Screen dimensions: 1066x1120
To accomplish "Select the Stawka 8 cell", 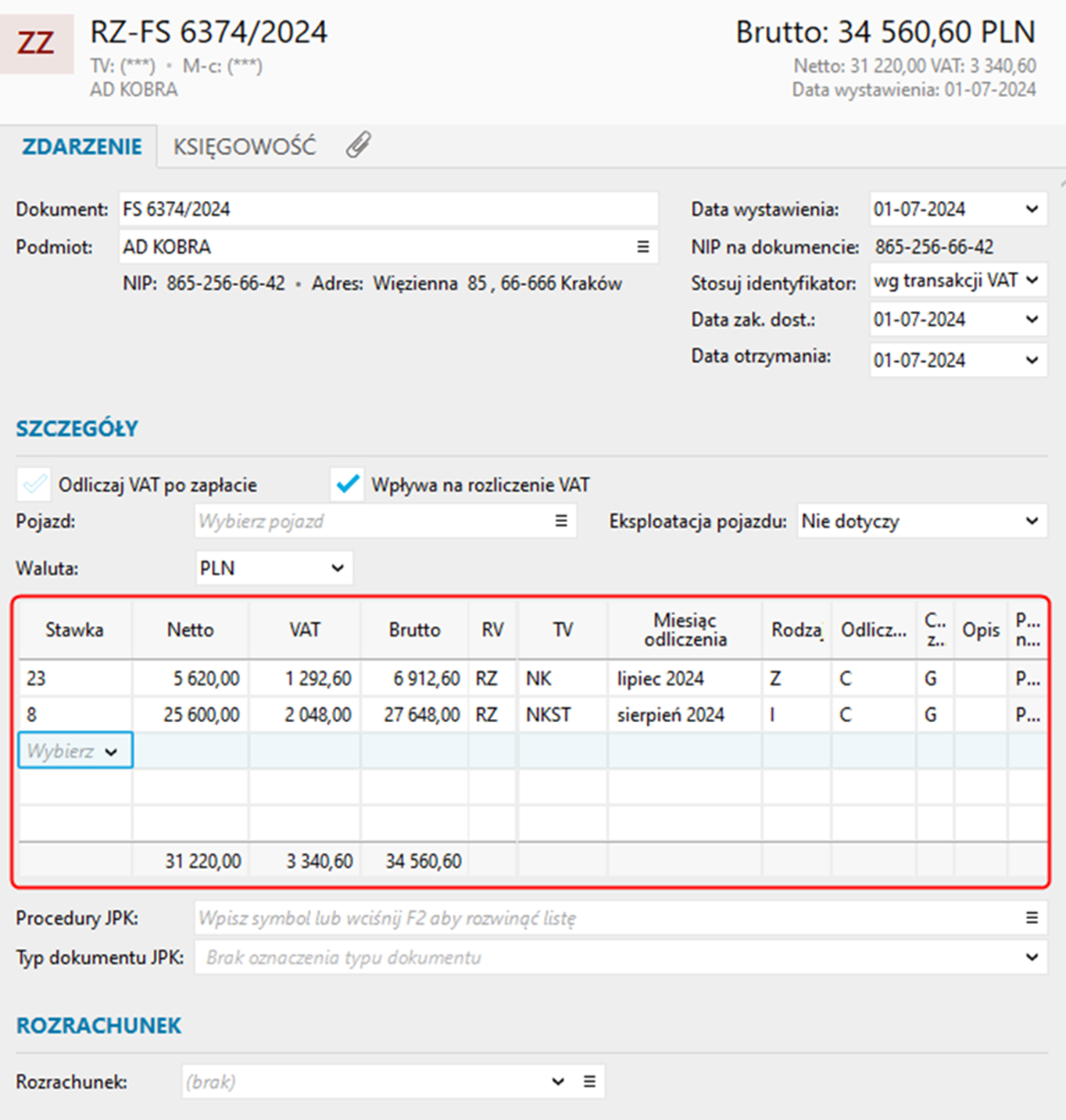I will (75, 714).
